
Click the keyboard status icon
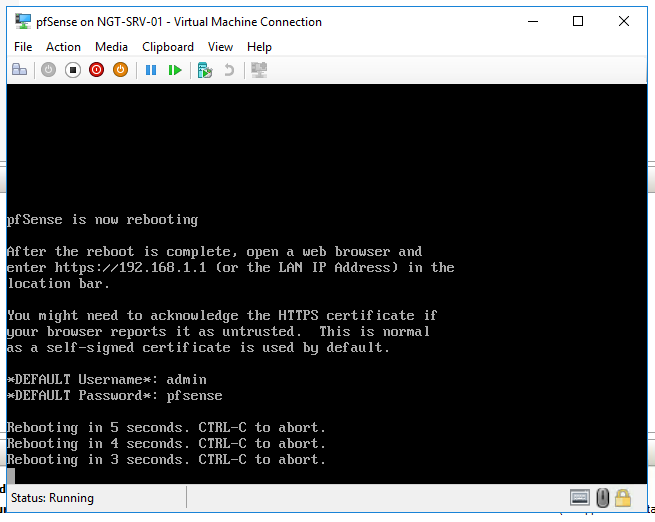coord(580,498)
